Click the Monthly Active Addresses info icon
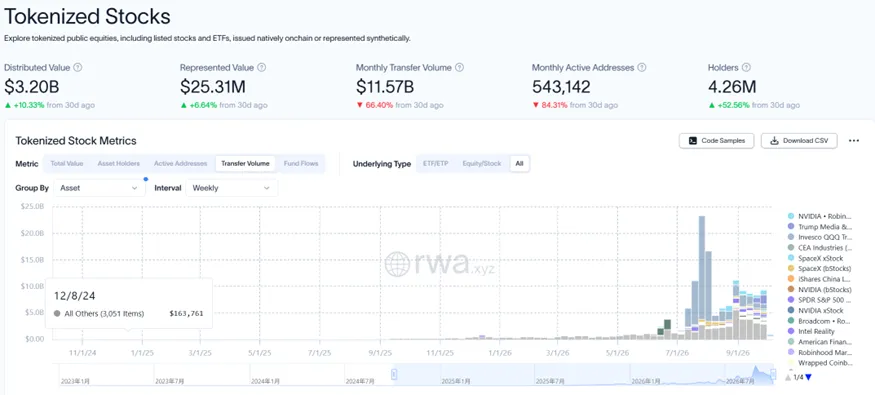 click(642, 68)
